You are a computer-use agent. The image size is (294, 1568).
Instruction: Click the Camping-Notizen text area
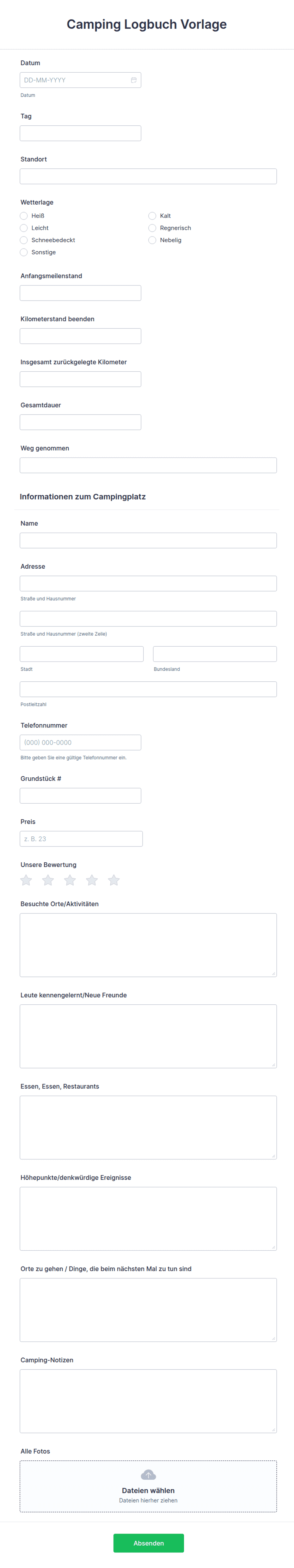[x=148, y=1401]
